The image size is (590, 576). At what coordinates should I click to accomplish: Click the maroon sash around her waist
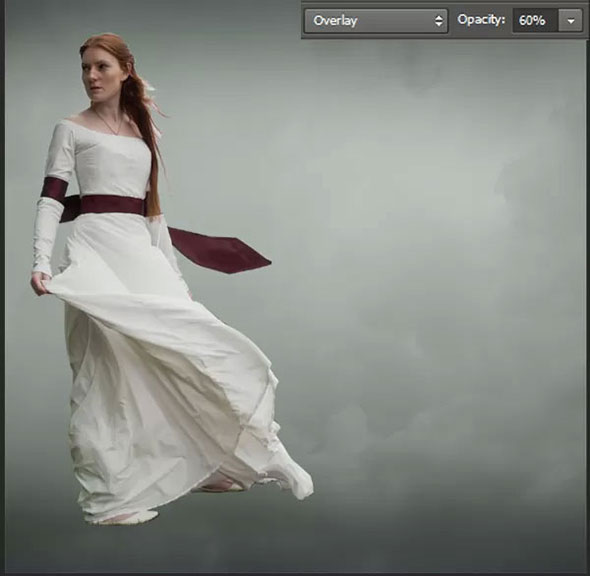[x=112, y=205]
